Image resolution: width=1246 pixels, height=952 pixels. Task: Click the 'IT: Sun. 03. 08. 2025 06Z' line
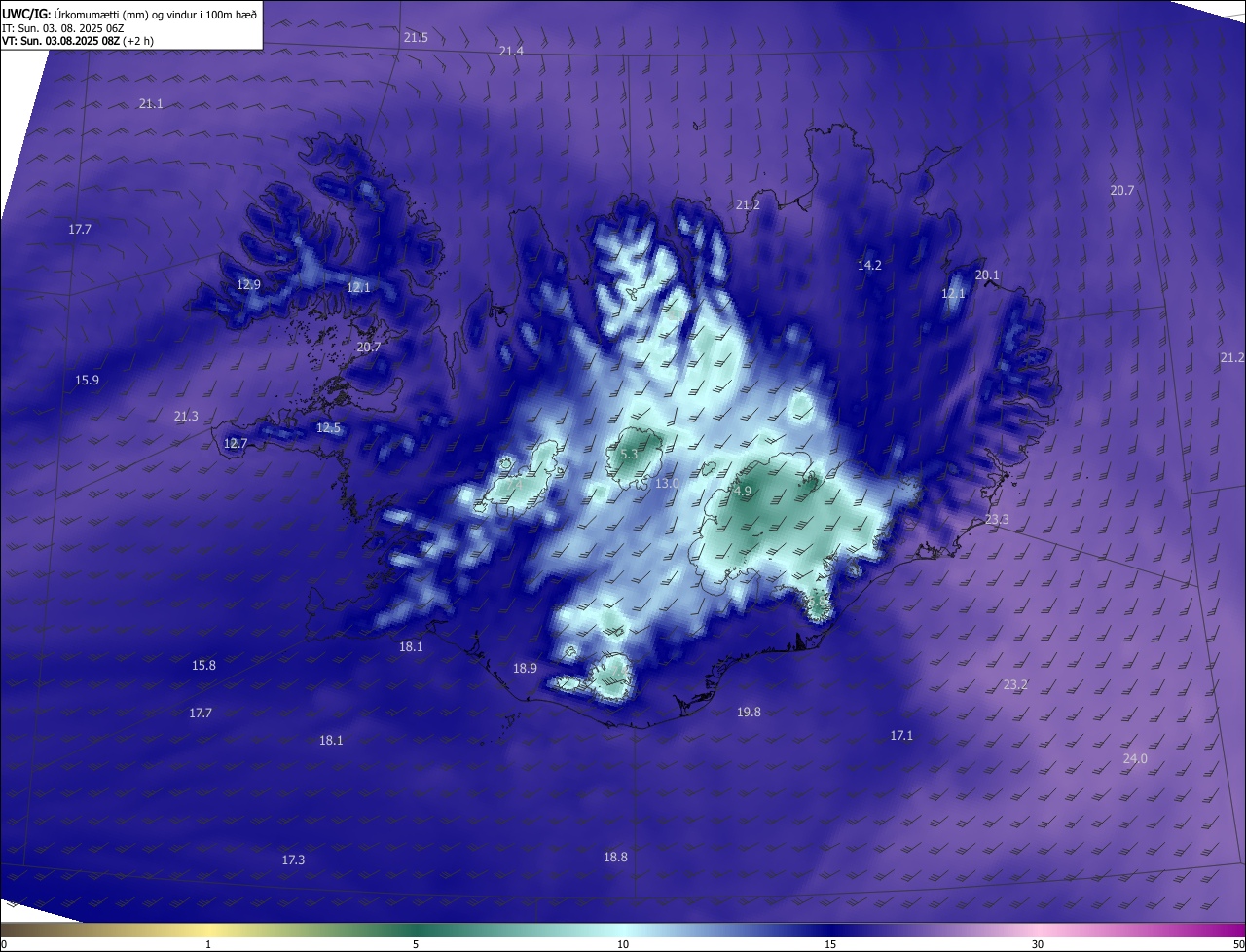point(63,27)
